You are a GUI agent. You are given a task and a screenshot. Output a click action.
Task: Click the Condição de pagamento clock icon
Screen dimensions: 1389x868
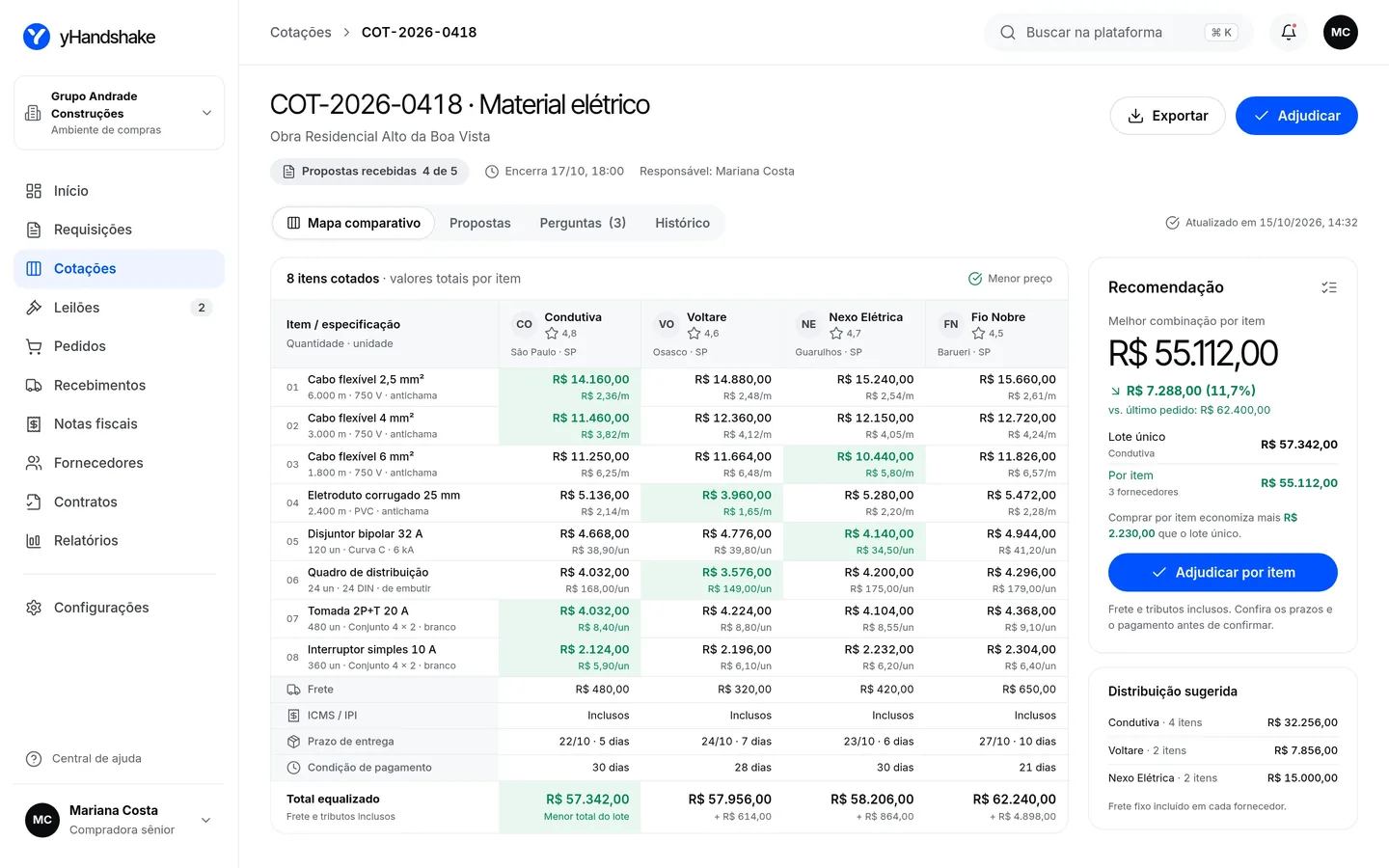click(293, 768)
